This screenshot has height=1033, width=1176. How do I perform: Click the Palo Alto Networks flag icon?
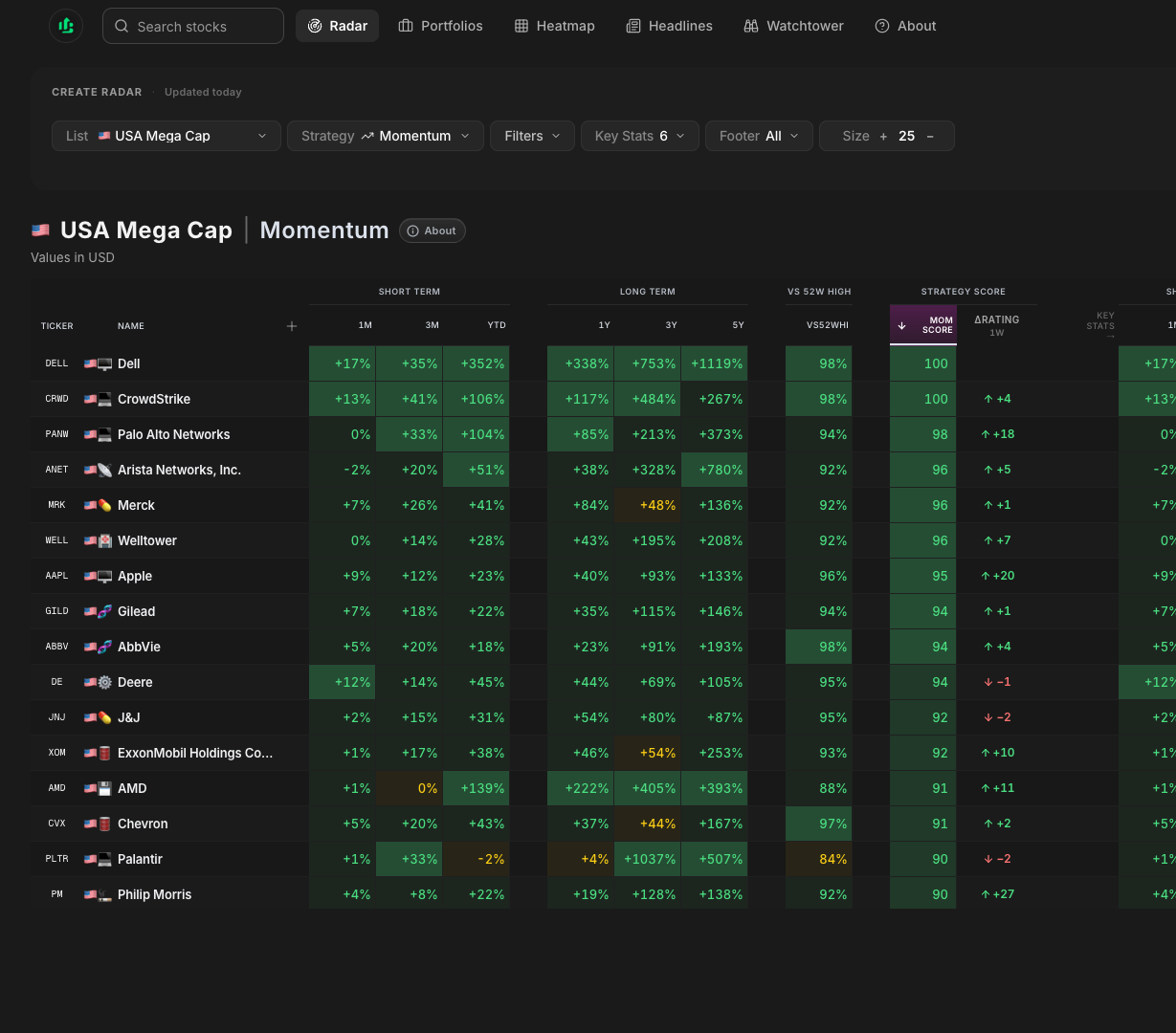point(90,434)
